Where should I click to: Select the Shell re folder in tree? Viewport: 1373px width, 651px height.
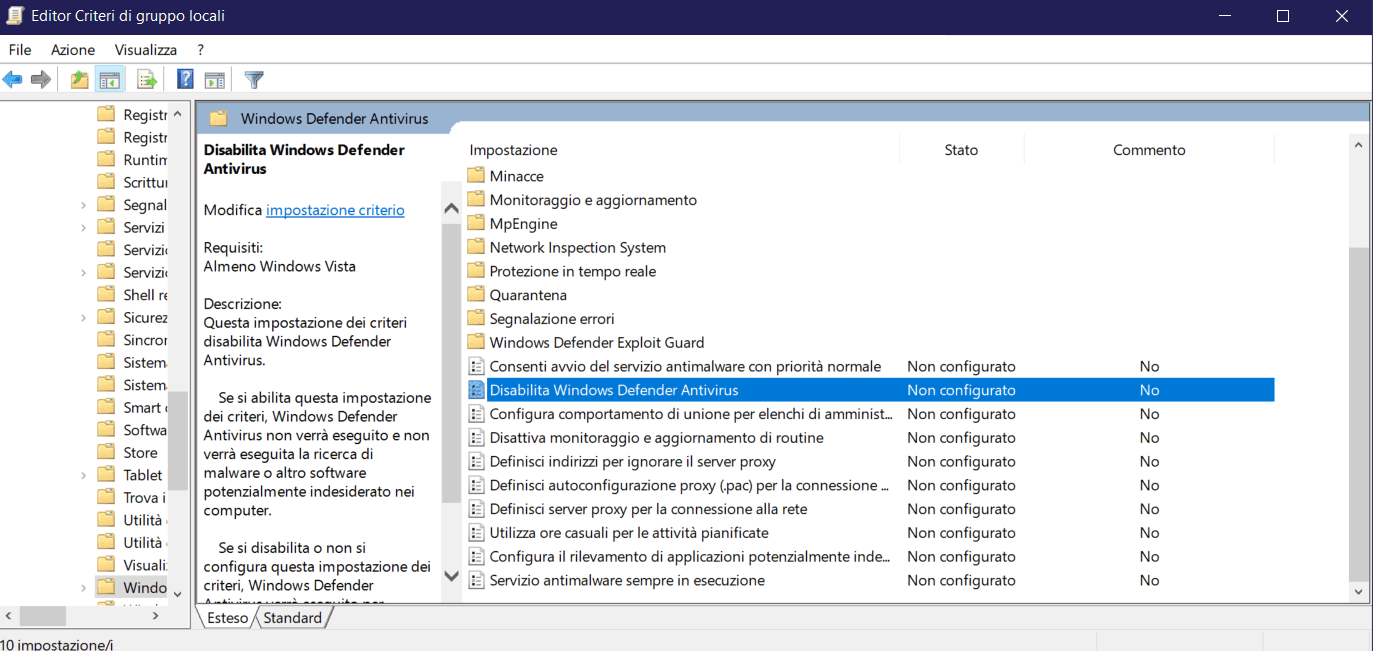coord(145,295)
